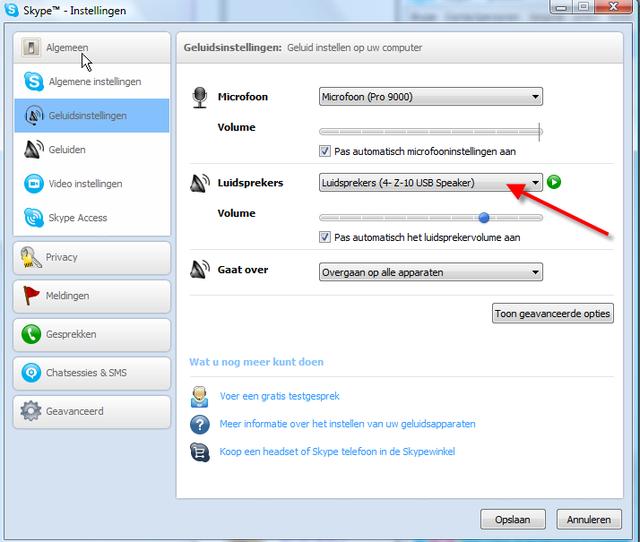This screenshot has height=542, width=640.
Task: Click the speaker icon next to Luidsprekers
Action: tap(200, 183)
